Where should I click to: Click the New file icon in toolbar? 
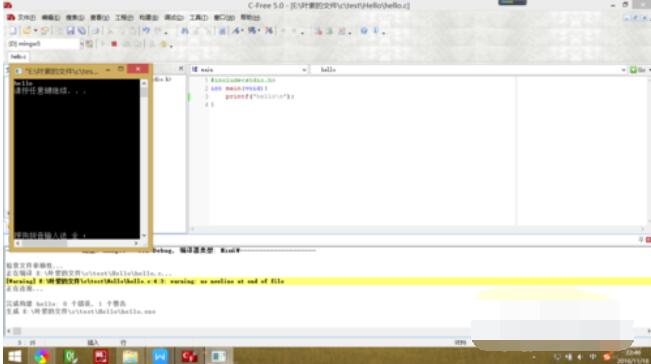coord(12,31)
